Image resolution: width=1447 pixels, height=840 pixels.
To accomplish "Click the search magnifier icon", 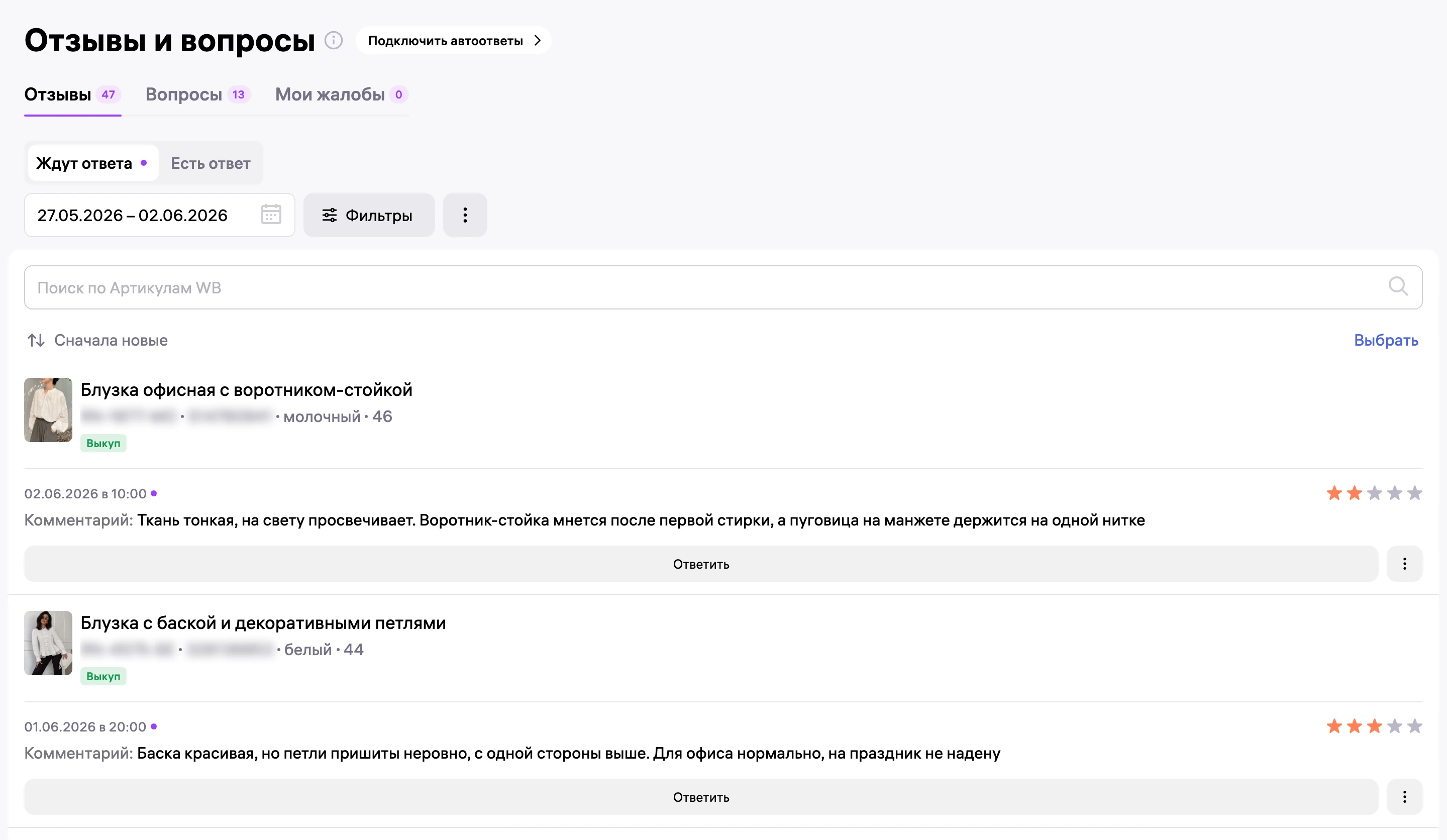I will (x=1398, y=286).
